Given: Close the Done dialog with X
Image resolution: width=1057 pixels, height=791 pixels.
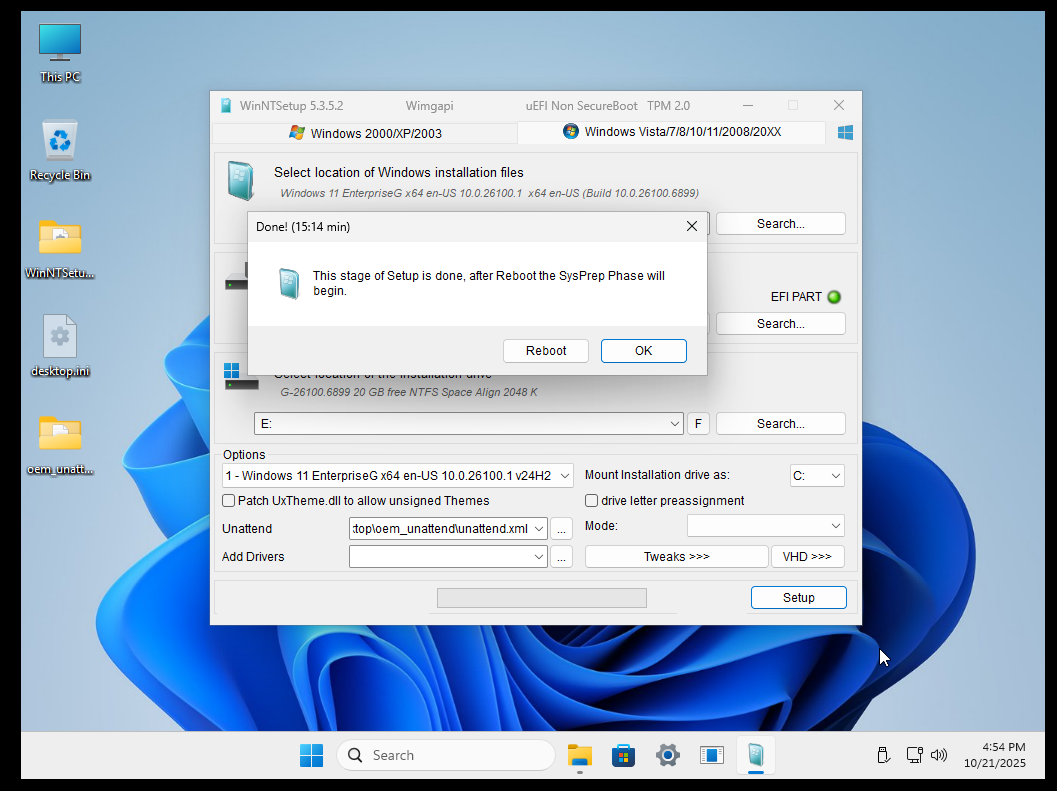Looking at the screenshot, I should click(692, 227).
